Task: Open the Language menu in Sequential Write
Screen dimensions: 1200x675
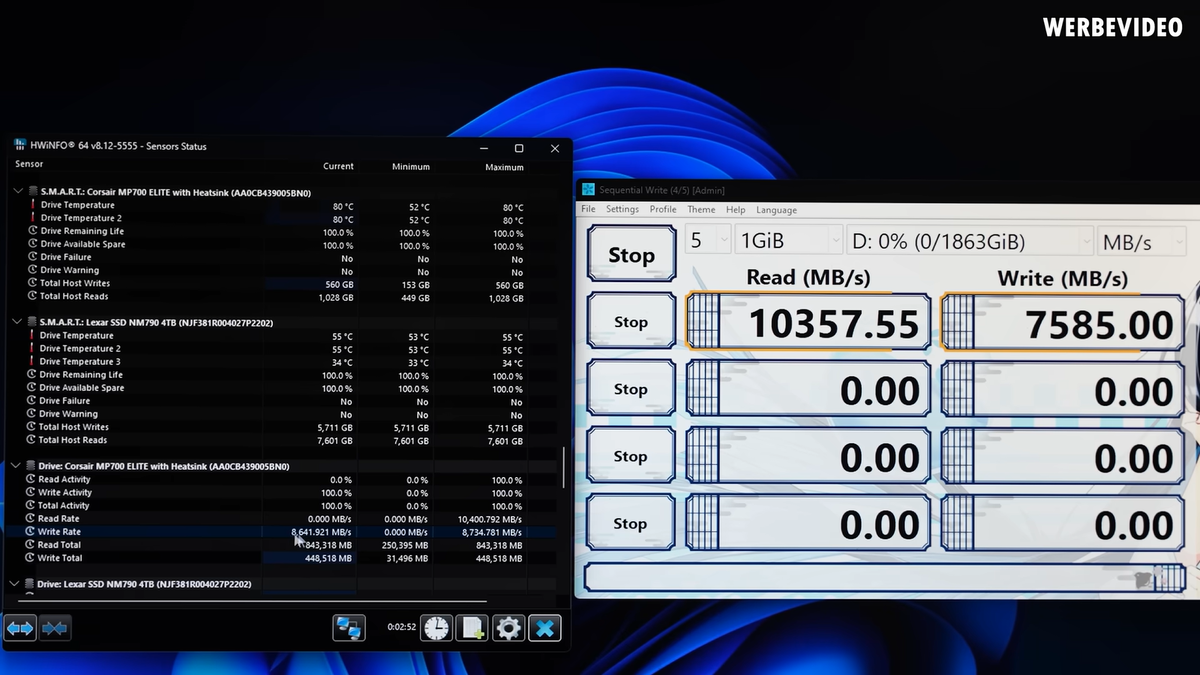Action: pyautogui.click(x=776, y=209)
